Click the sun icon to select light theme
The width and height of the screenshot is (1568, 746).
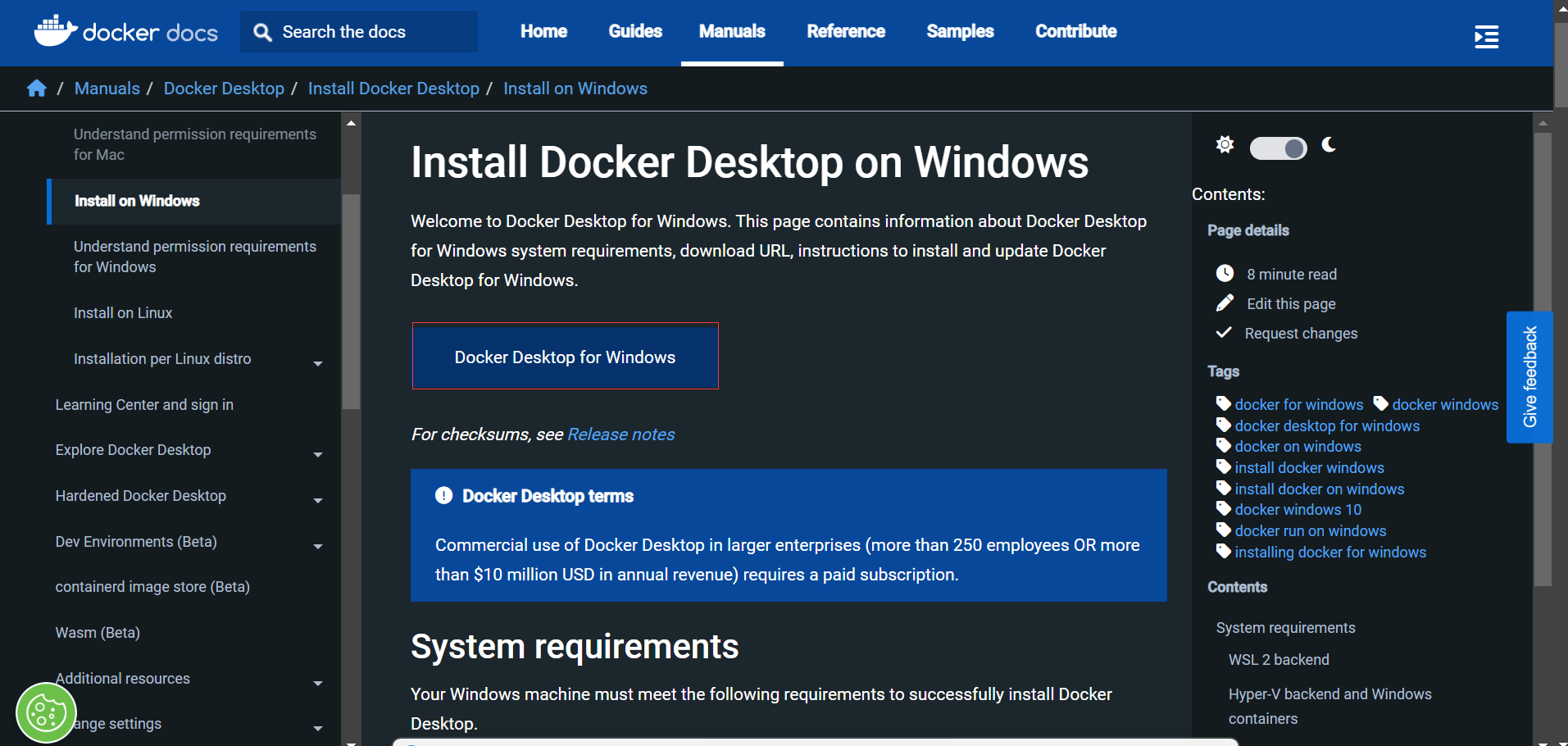pos(1224,144)
